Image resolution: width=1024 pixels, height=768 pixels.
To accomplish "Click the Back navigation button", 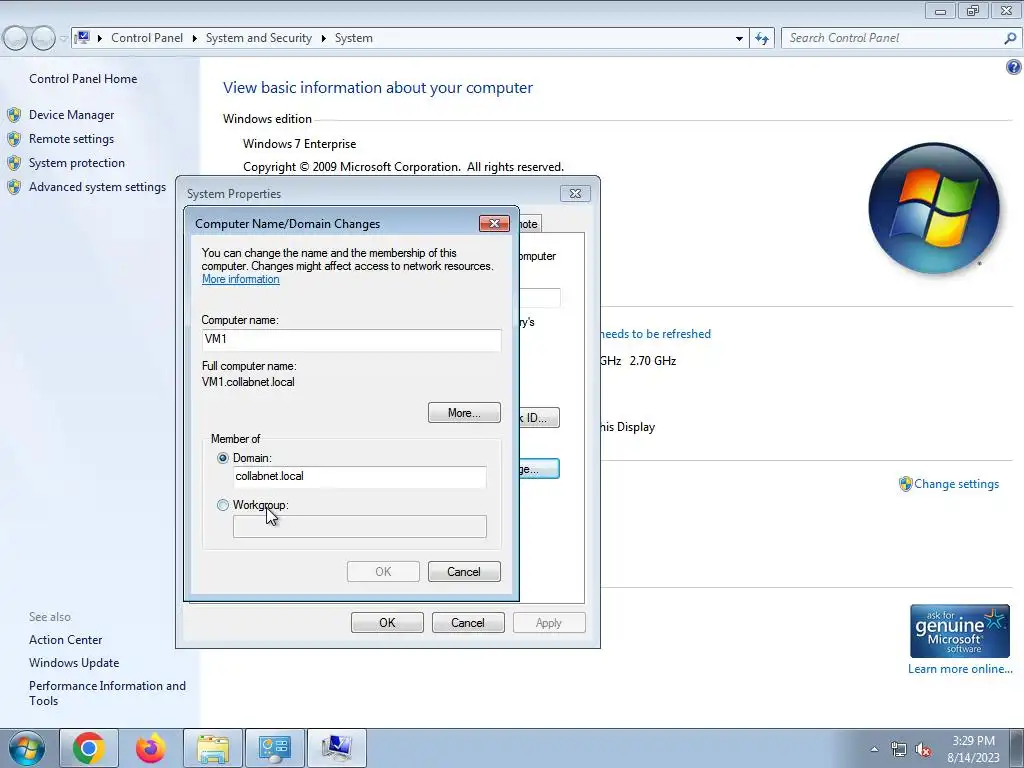I will click(16, 39).
